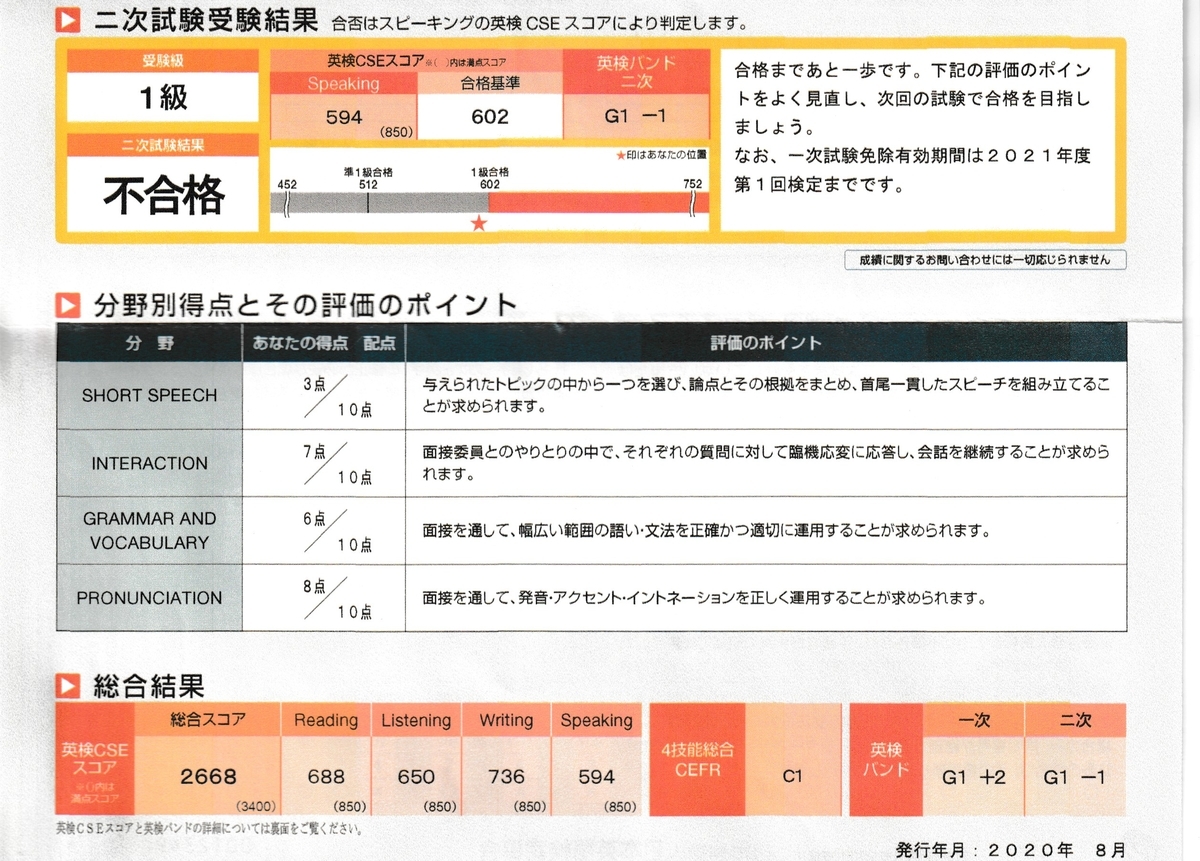The image size is (1200, 861).
Task: Click the 合格基準 header
Action: (490, 84)
